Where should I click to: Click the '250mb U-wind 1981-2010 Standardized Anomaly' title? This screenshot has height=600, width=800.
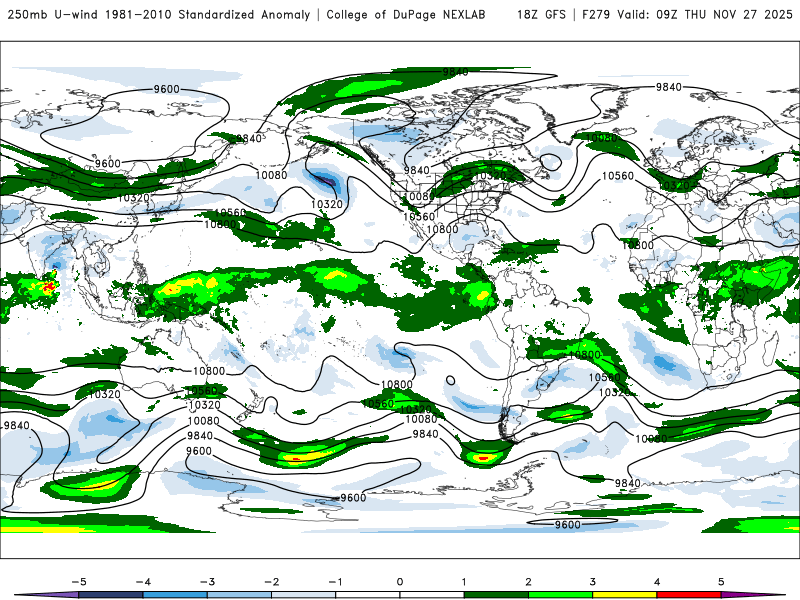tap(159, 14)
